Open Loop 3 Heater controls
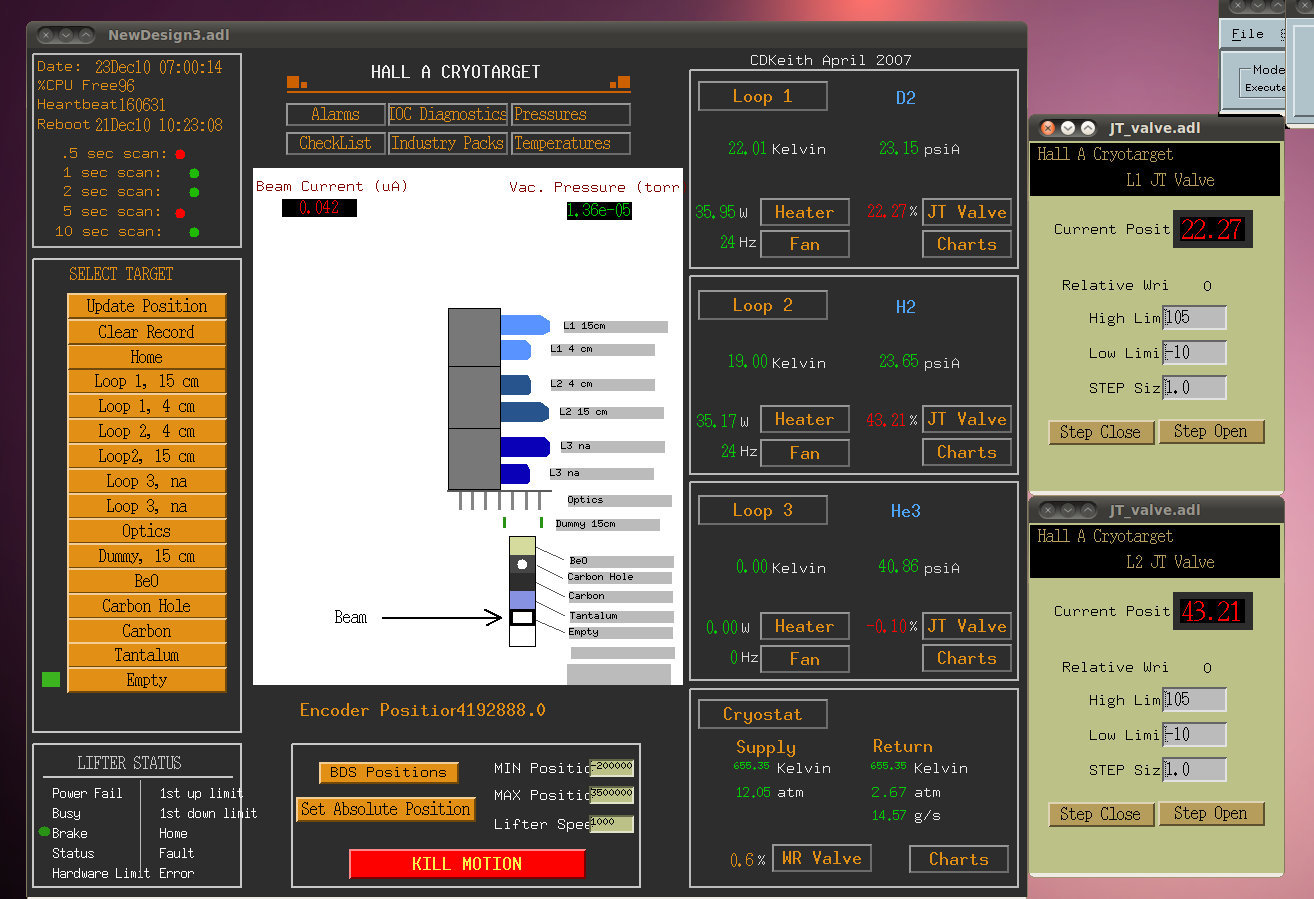 pyautogui.click(x=805, y=626)
